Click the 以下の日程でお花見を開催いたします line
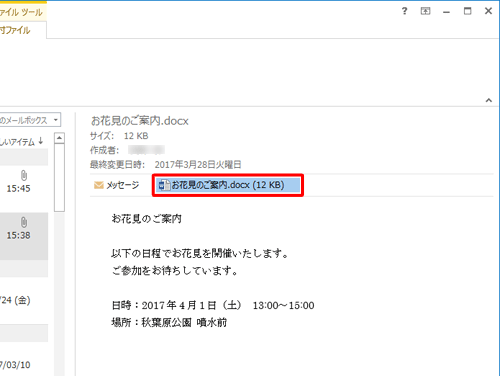 [x=200, y=254]
